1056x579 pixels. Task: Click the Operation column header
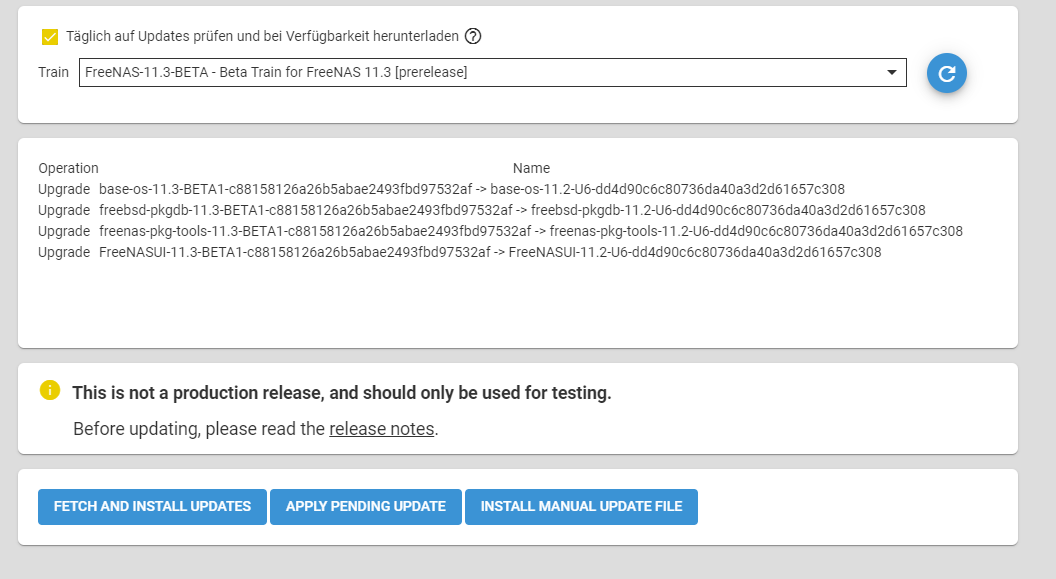(x=68, y=168)
